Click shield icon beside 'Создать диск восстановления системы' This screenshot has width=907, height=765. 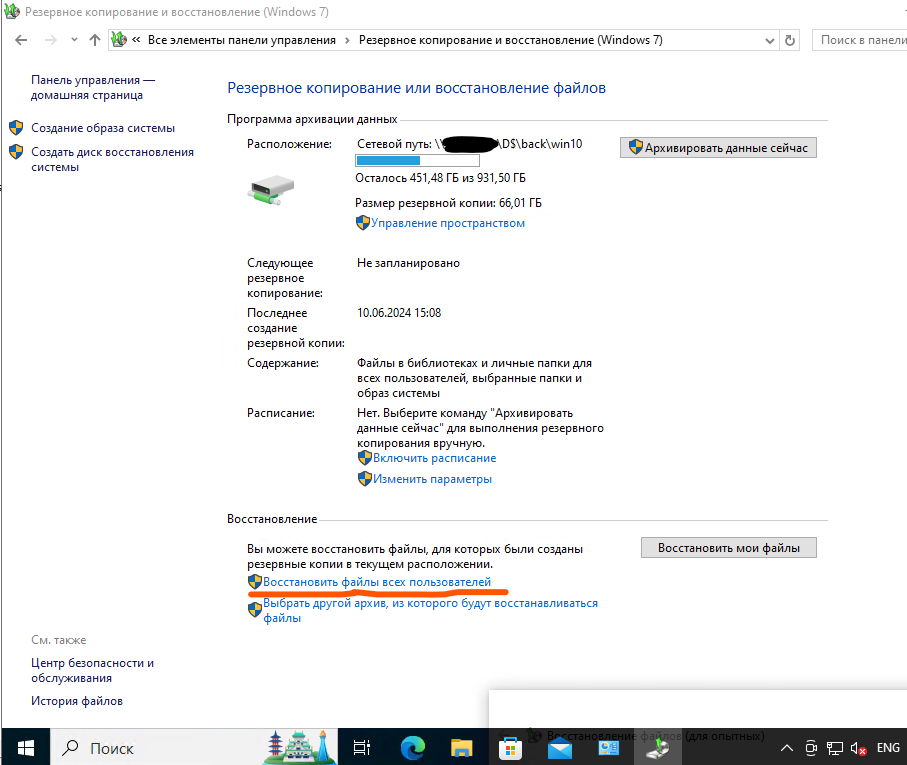click(x=16, y=152)
